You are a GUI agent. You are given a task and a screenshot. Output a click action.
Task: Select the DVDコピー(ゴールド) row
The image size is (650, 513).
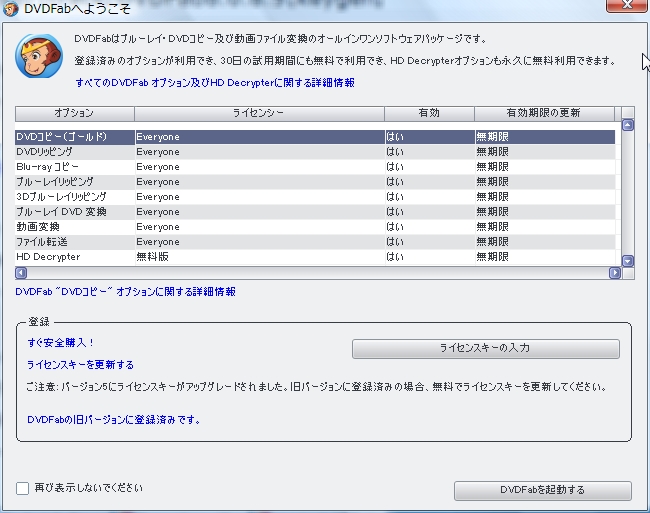pyautogui.click(x=315, y=137)
